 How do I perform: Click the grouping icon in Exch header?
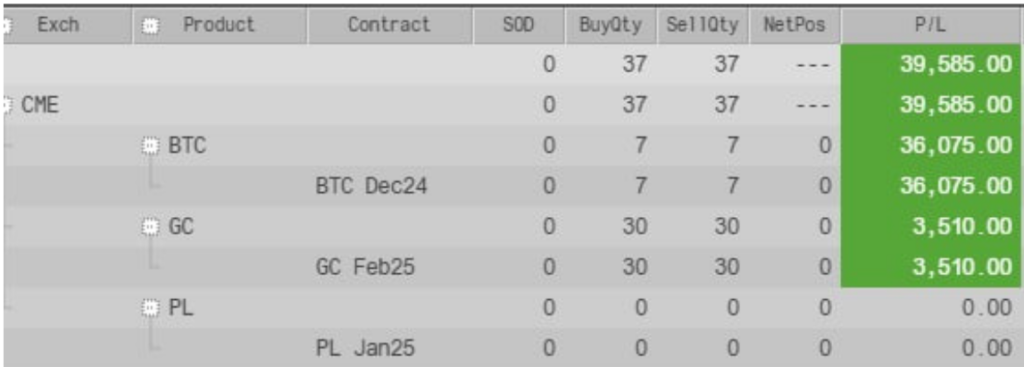(7, 25)
